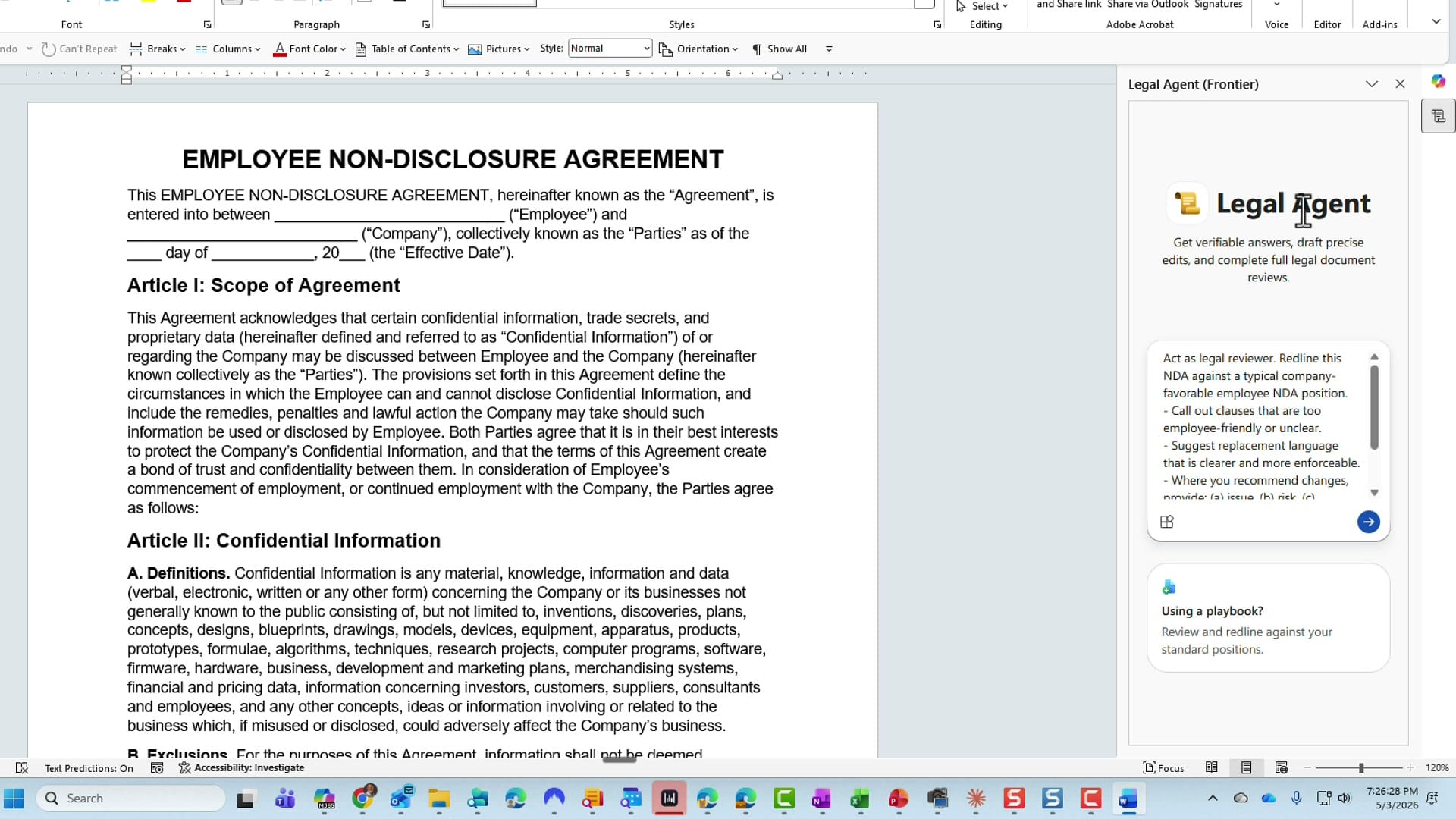The height and width of the screenshot is (819, 1456).
Task: Open Task View from the taskbar
Action: click(246, 799)
